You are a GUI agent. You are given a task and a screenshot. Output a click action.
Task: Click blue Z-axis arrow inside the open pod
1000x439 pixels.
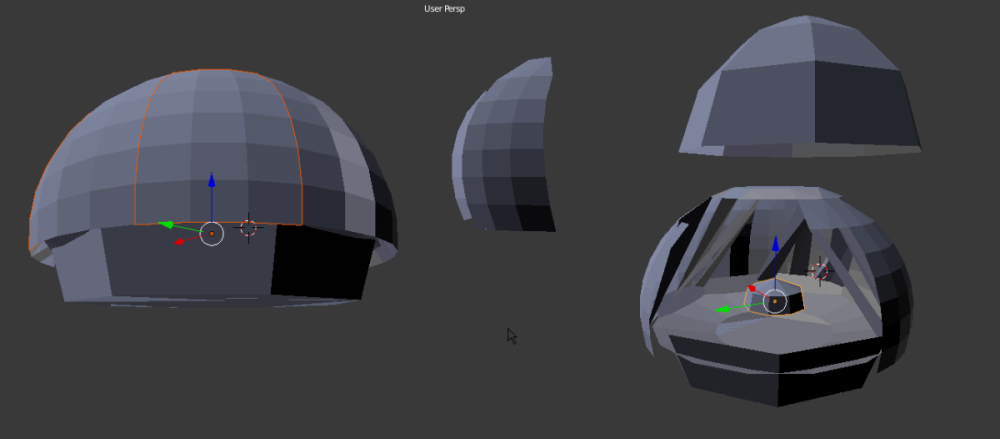tap(776, 243)
